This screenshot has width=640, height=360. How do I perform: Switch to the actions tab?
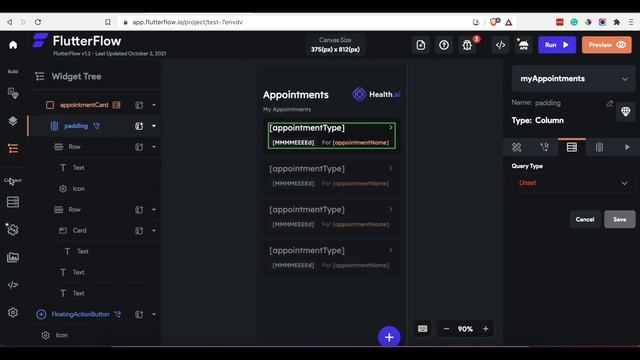[544, 147]
